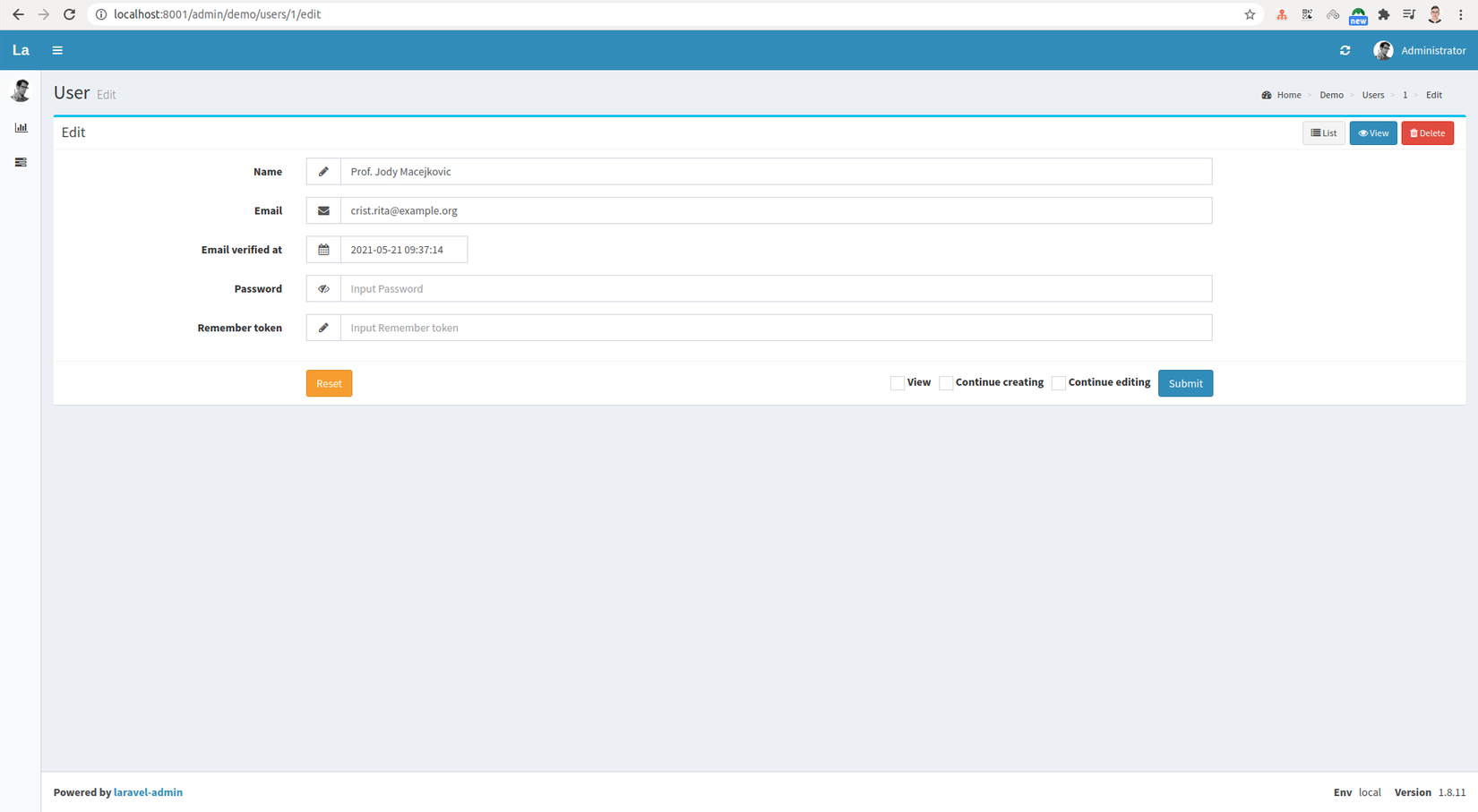Screen dimensions: 1478x812
Task: Click breadcrumb item 1
Action: [x=1405, y=95]
